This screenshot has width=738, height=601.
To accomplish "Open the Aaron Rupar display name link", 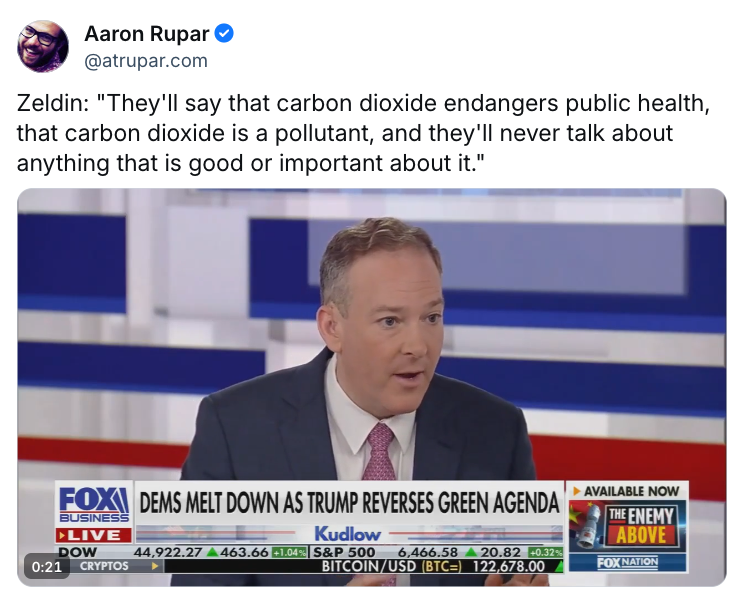I will [x=147, y=34].
